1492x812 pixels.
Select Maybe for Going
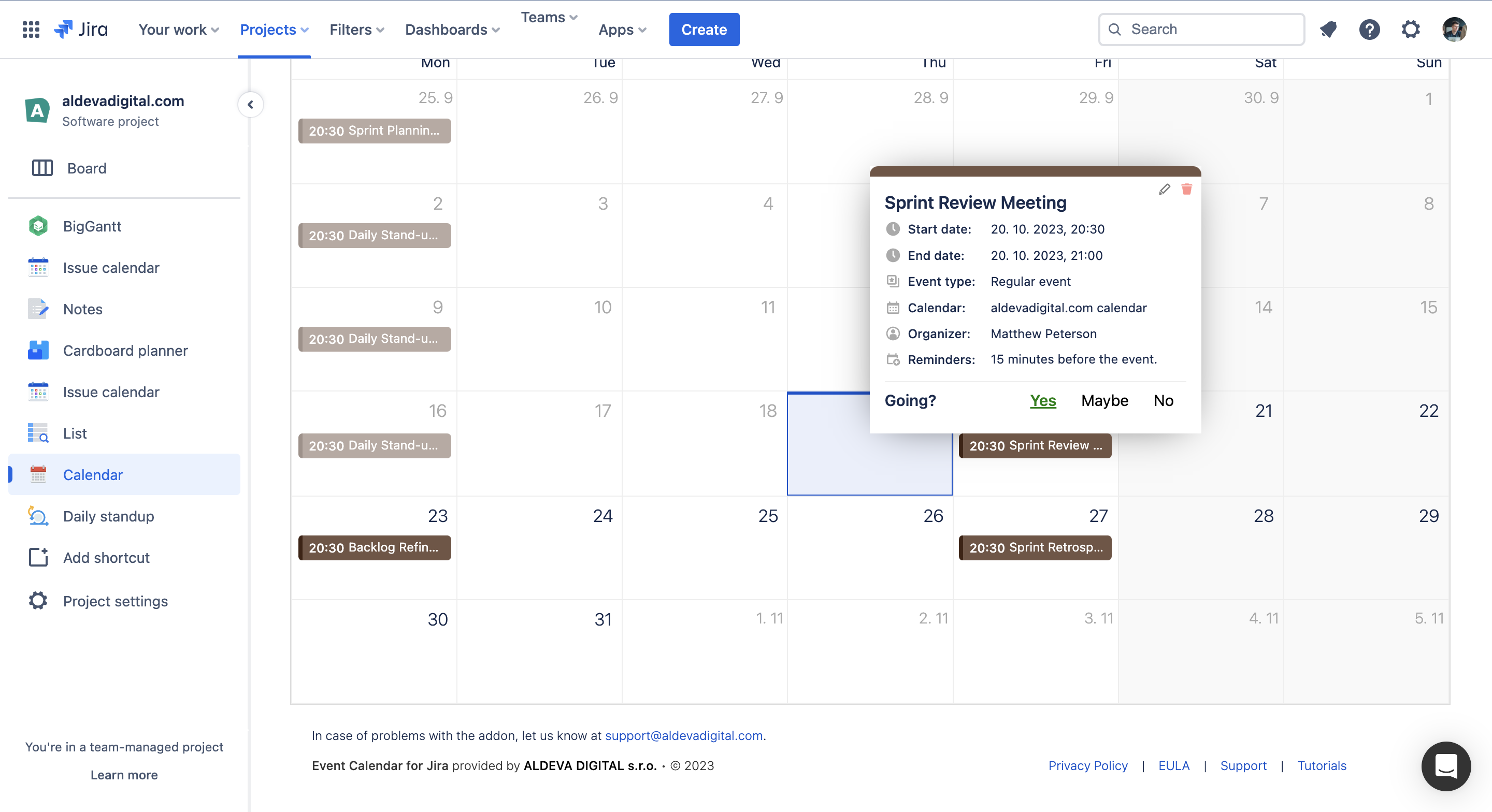1104,400
